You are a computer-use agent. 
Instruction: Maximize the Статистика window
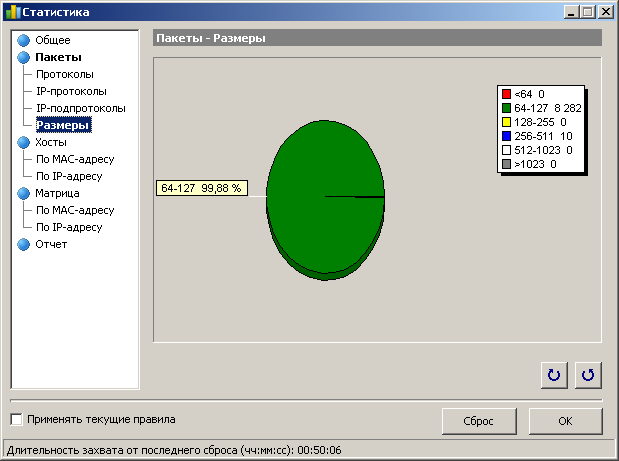[x=587, y=12]
